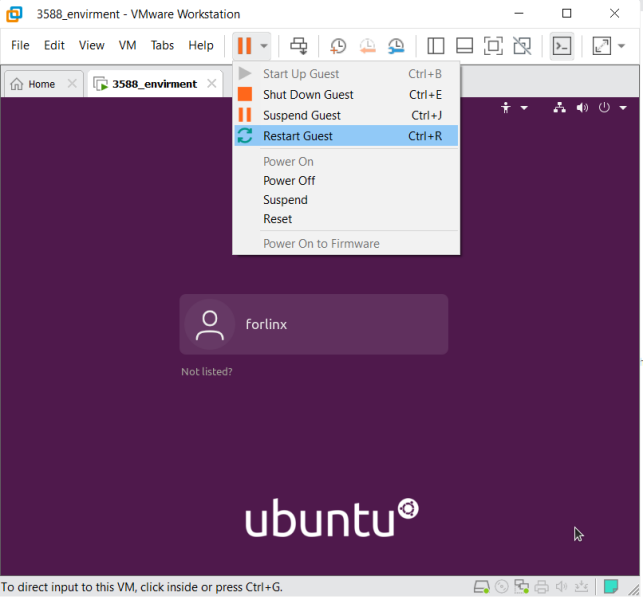Toggle the library sidebar panel icon
This screenshot has height=601, width=643.
tap(436, 46)
